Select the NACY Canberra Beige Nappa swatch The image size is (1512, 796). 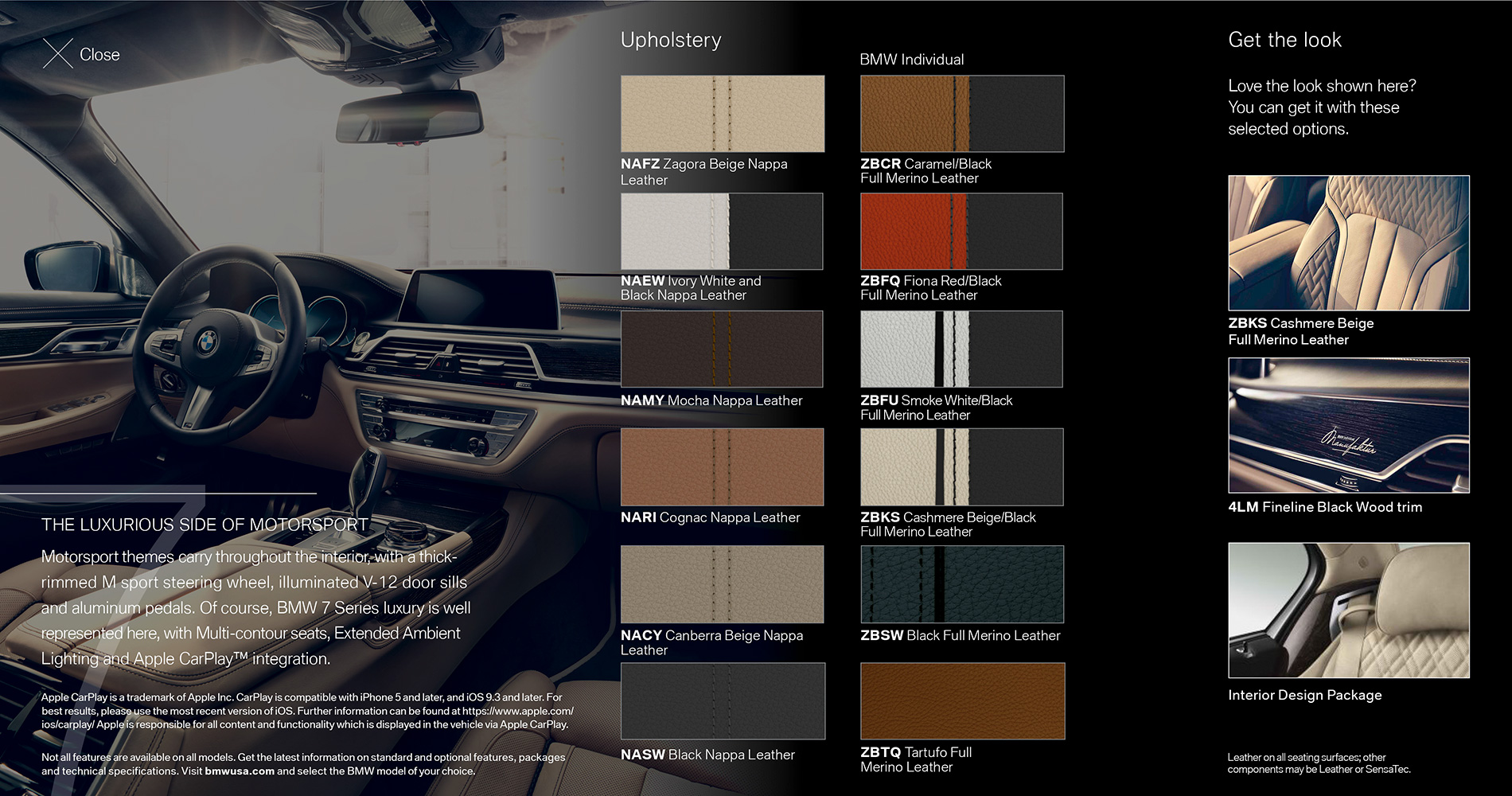722,584
